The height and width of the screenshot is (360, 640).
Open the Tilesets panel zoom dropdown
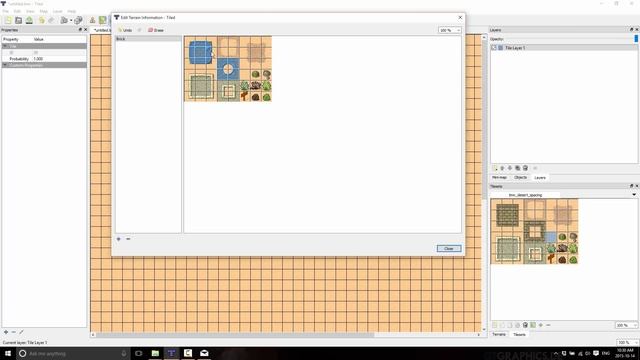626,325
